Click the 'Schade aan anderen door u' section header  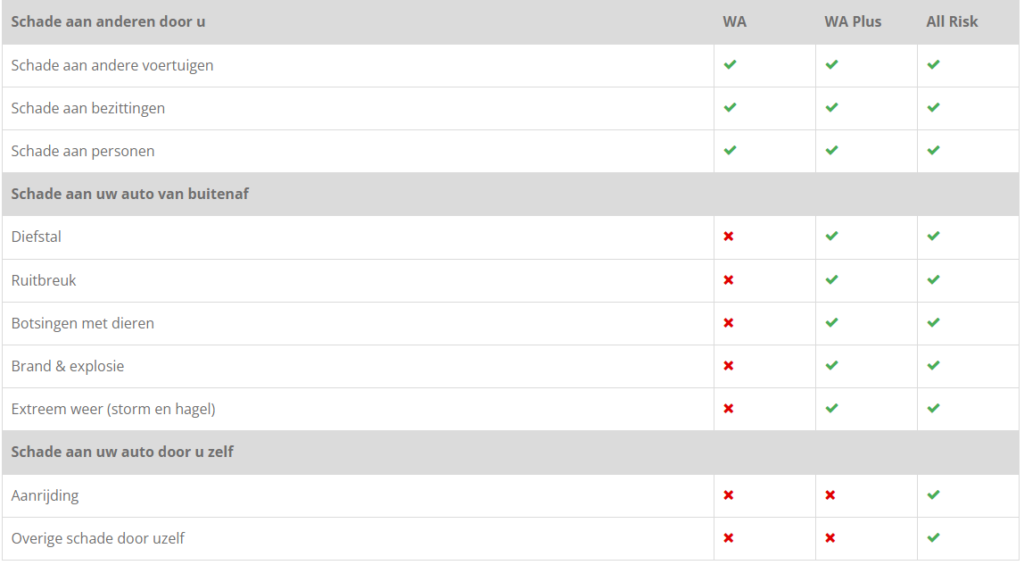(x=108, y=21)
